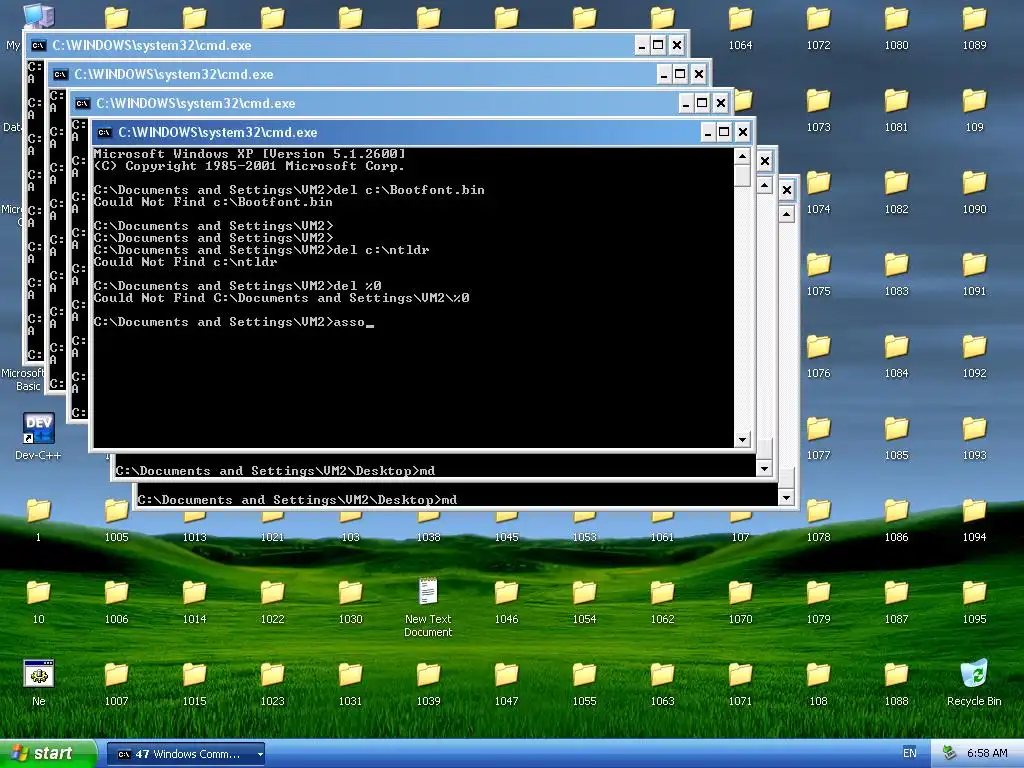This screenshot has height=768, width=1024.
Task: Select folder 1046 icon
Action: pos(506,592)
